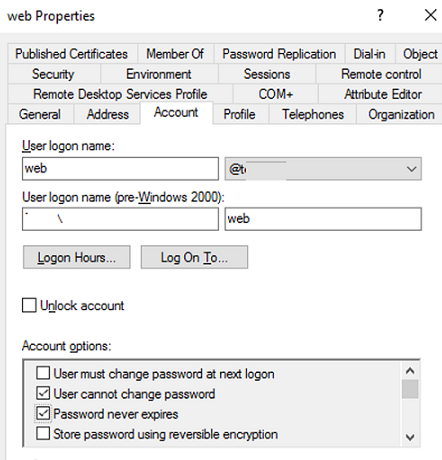Click the account options scrollbar thumb
Viewport: 442px width, 460px height.
click(x=410, y=389)
